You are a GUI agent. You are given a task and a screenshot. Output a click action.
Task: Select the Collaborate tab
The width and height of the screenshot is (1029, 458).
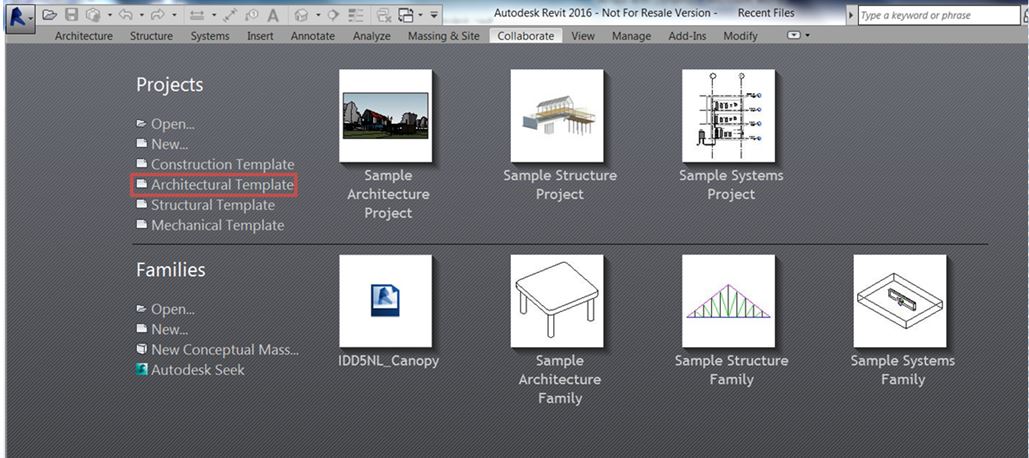pos(526,36)
